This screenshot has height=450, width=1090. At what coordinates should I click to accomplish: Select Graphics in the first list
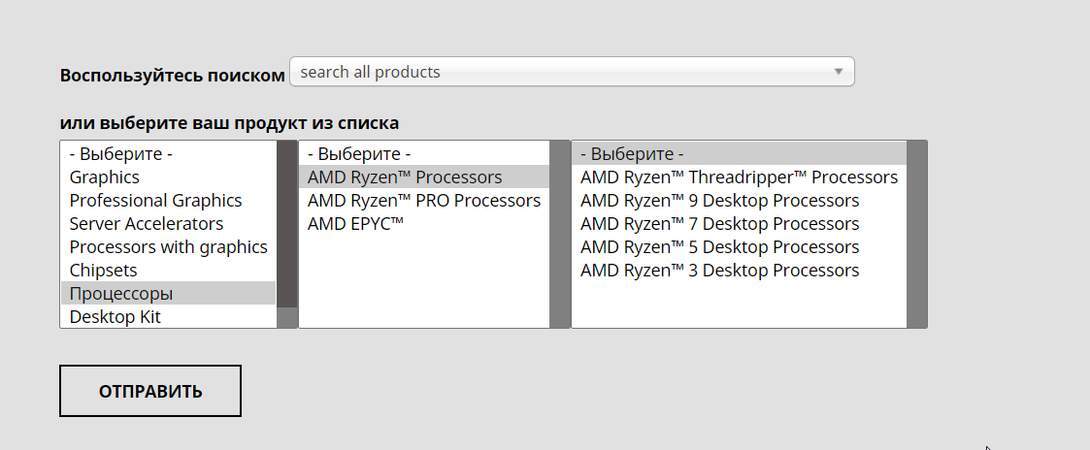[105, 177]
